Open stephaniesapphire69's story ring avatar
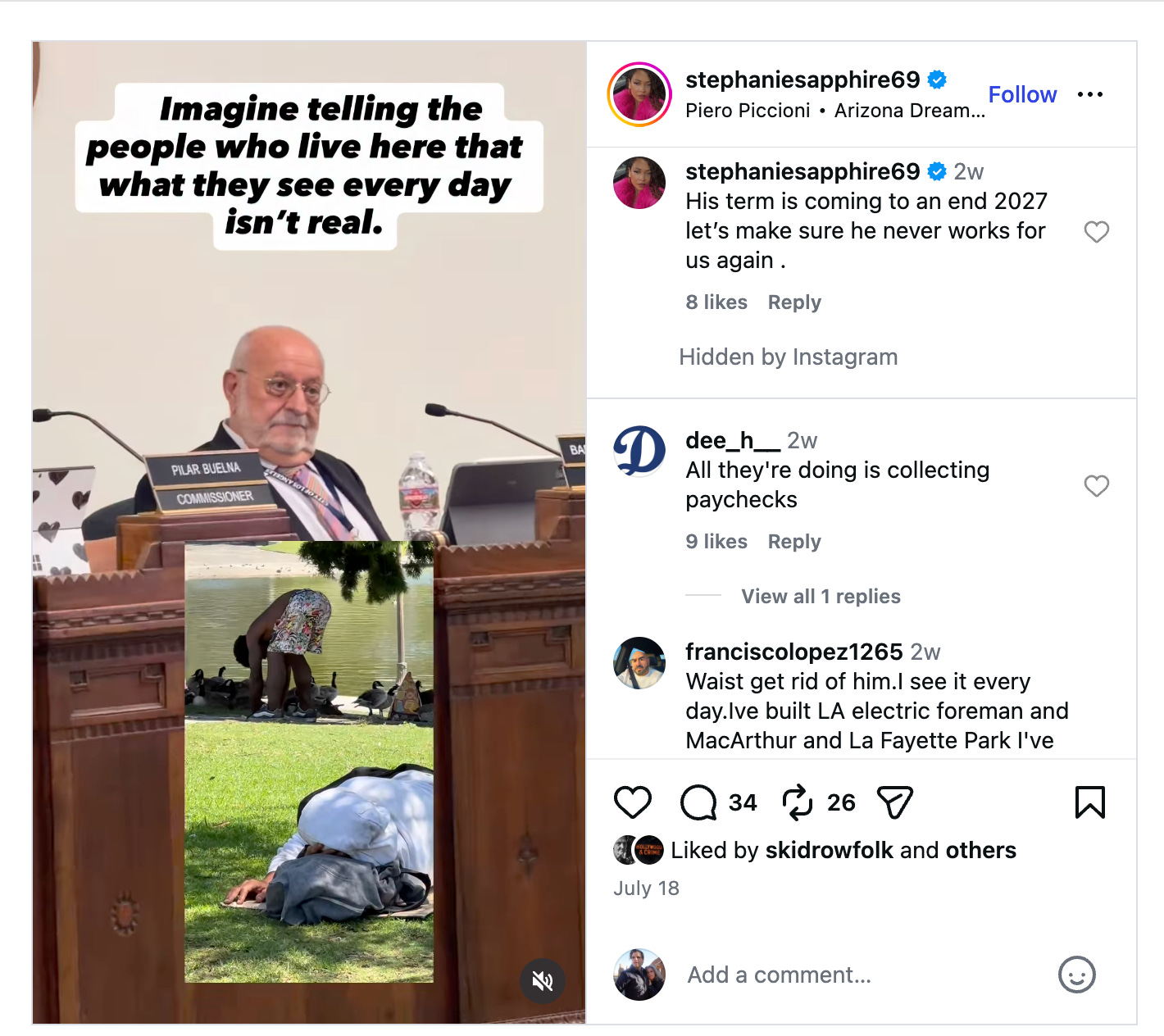The image size is (1164, 1036). 639,94
